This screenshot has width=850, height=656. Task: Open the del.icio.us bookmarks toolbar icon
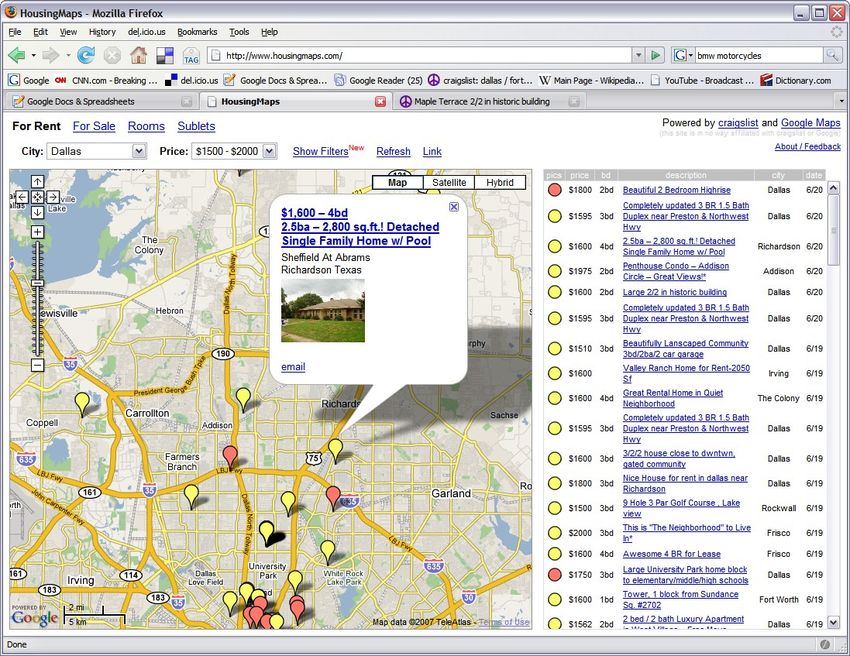pyautogui.click(x=165, y=55)
